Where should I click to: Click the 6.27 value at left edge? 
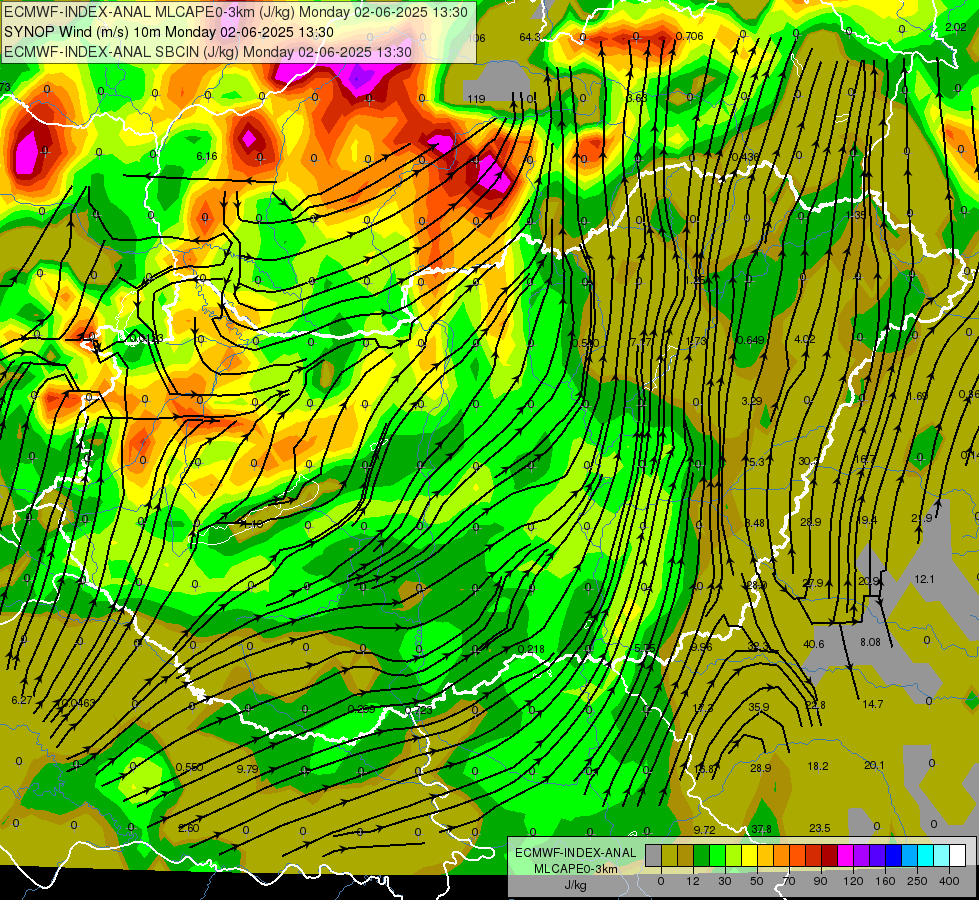pyautogui.click(x=22, y=700)
